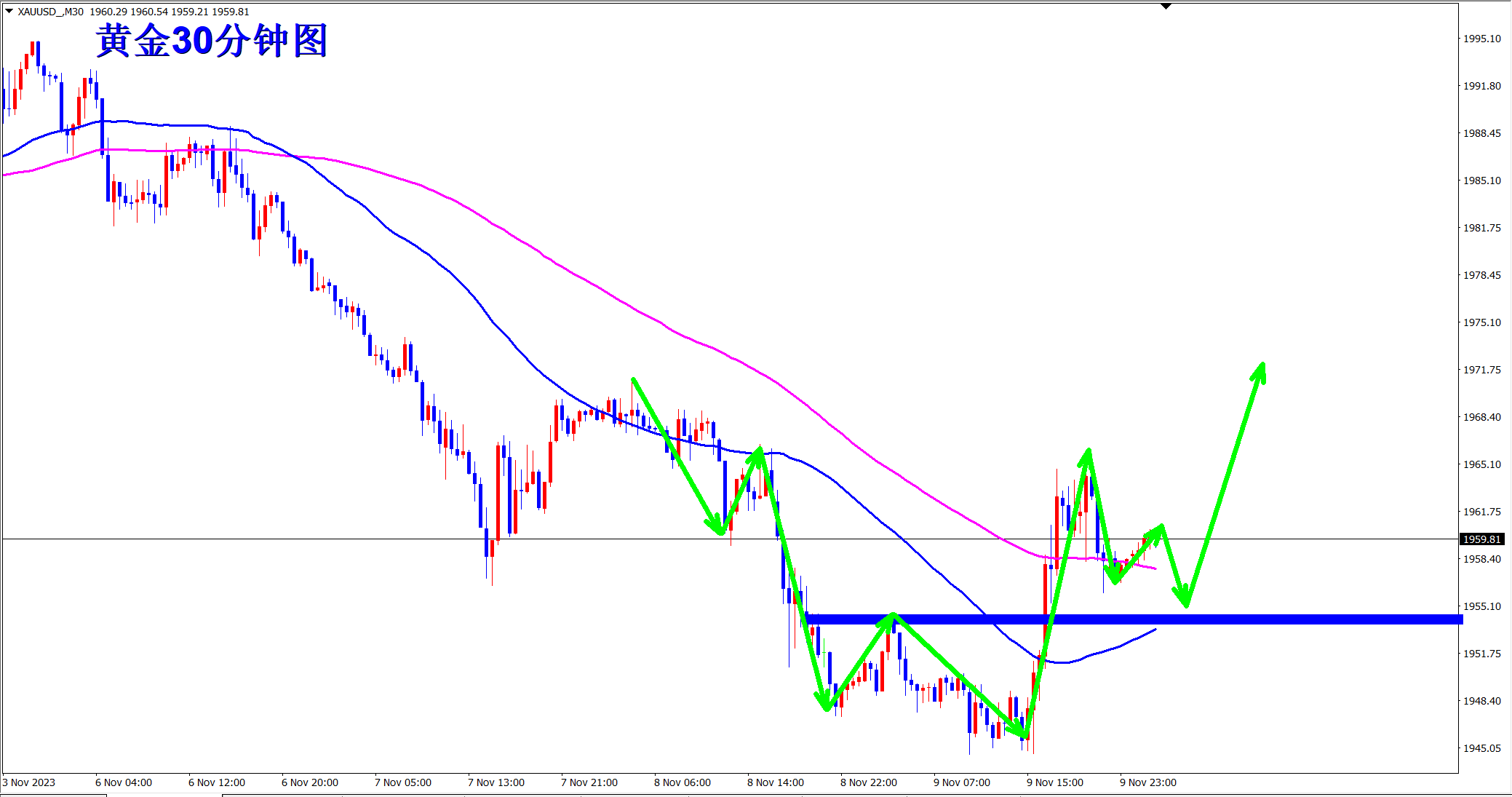This screenshot has width=1512, height=797.
Task: Click the 3 Nov 2023 date label
Action: 29,782
